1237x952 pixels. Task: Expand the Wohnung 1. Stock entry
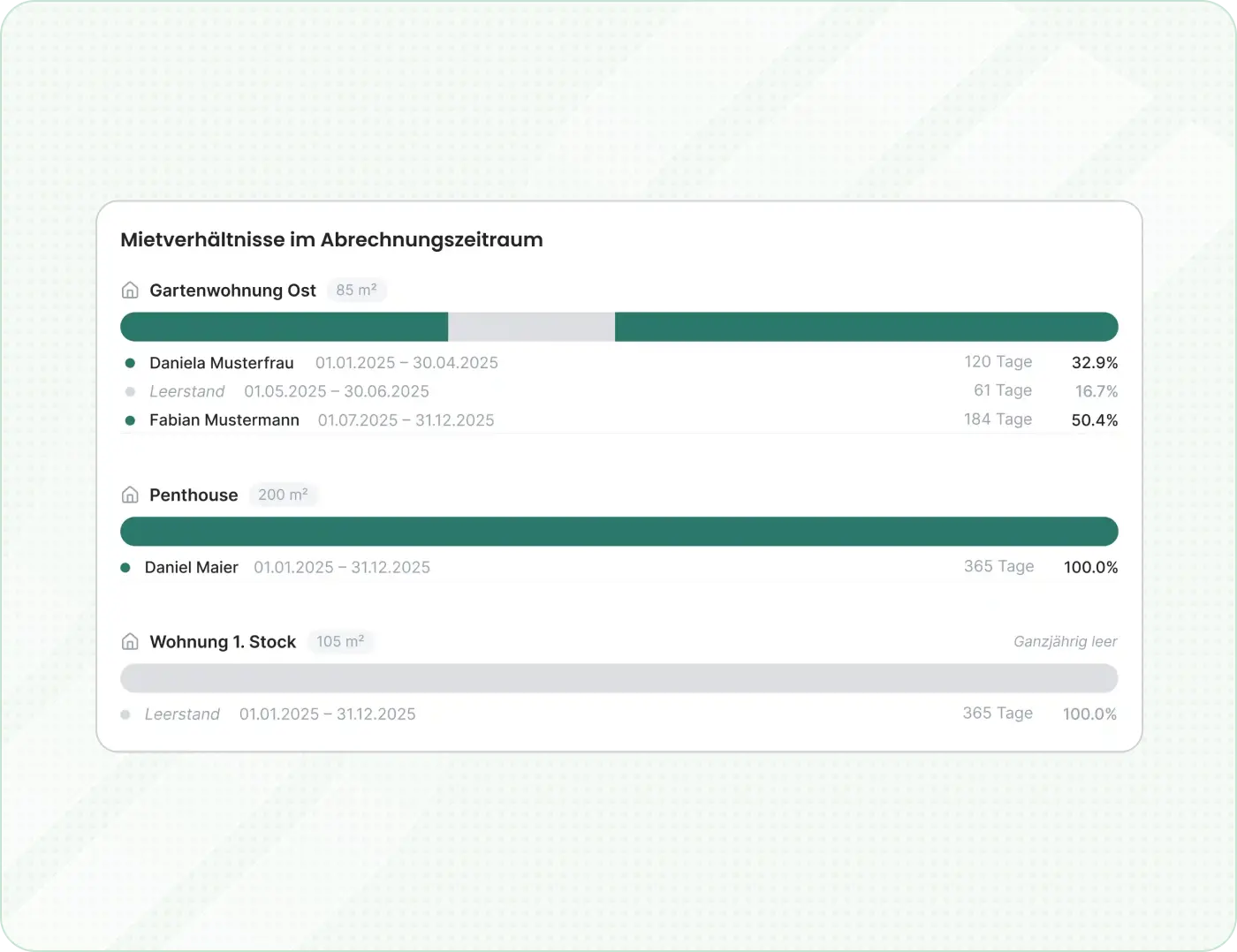[x=223, y=641]
